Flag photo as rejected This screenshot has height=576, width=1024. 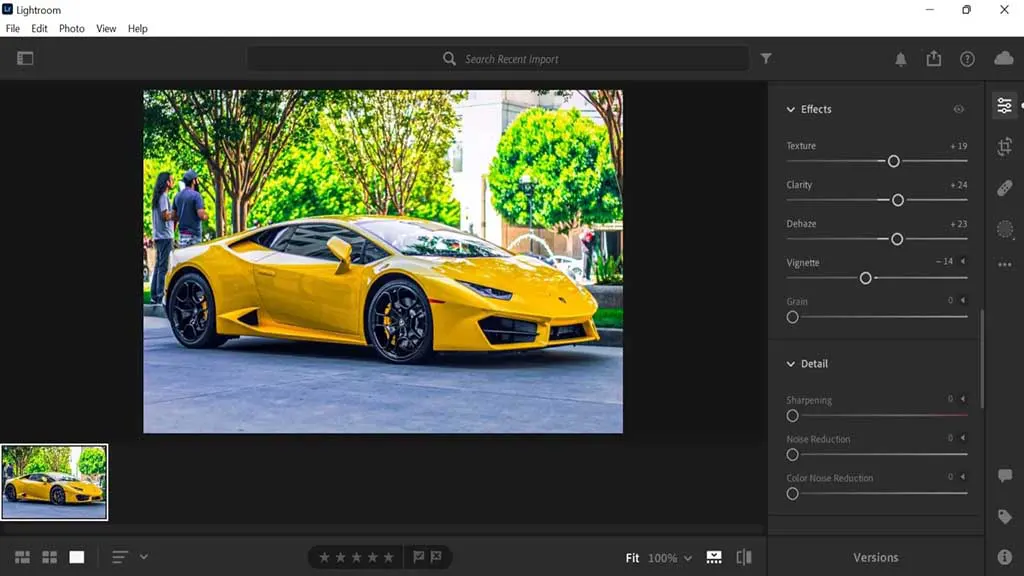pos(436,556)
